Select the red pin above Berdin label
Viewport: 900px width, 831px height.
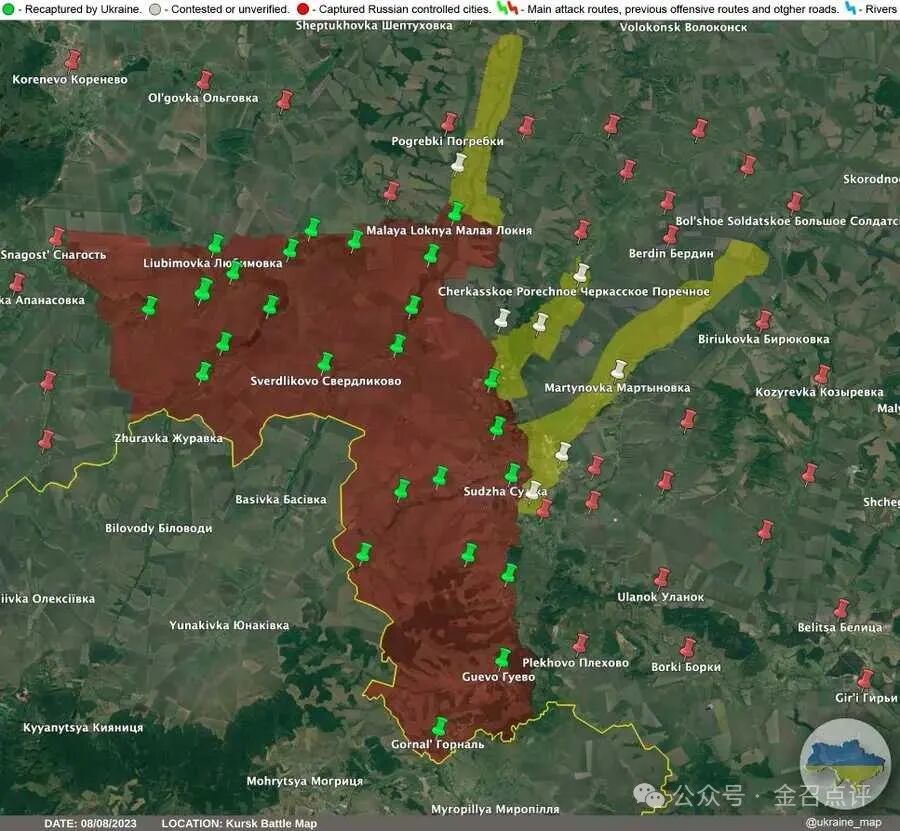(670, 236)
